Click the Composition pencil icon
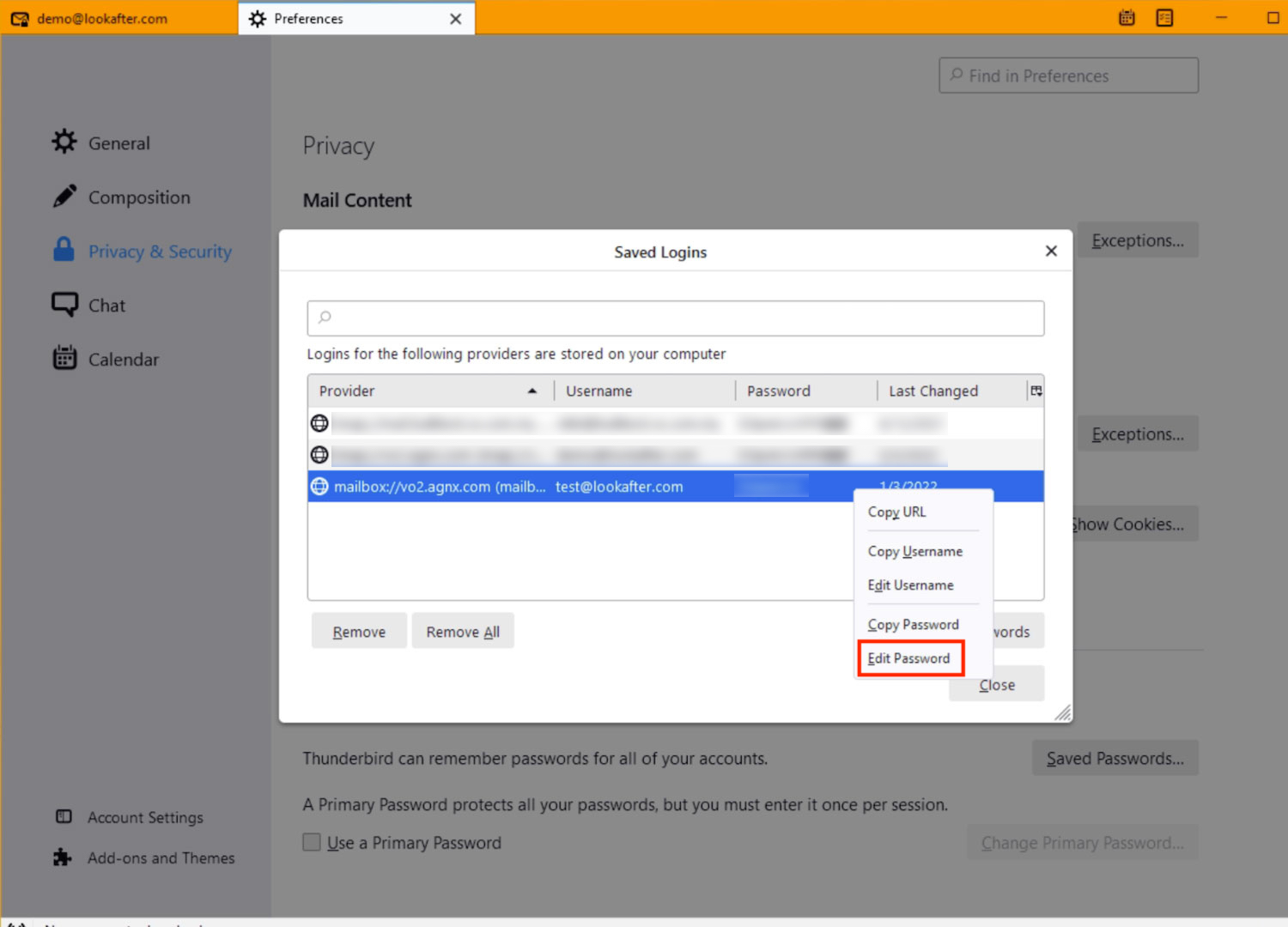This screenshot has width=1288, height=927. pyautogui.click(x=64, y=197)
